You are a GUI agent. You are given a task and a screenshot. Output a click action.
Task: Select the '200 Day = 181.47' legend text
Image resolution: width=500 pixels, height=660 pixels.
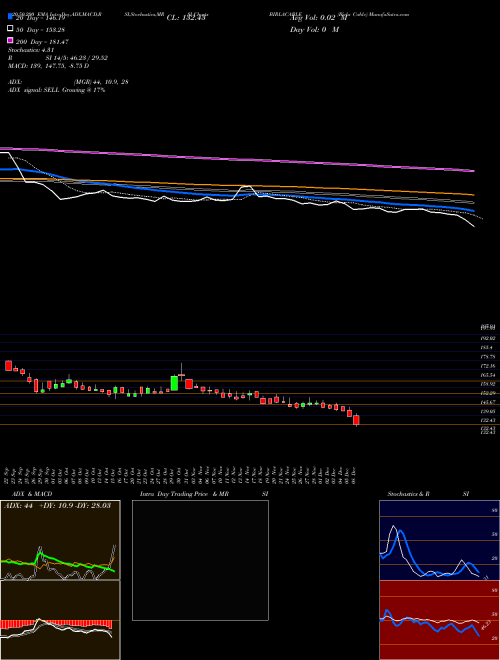(42, 42)
